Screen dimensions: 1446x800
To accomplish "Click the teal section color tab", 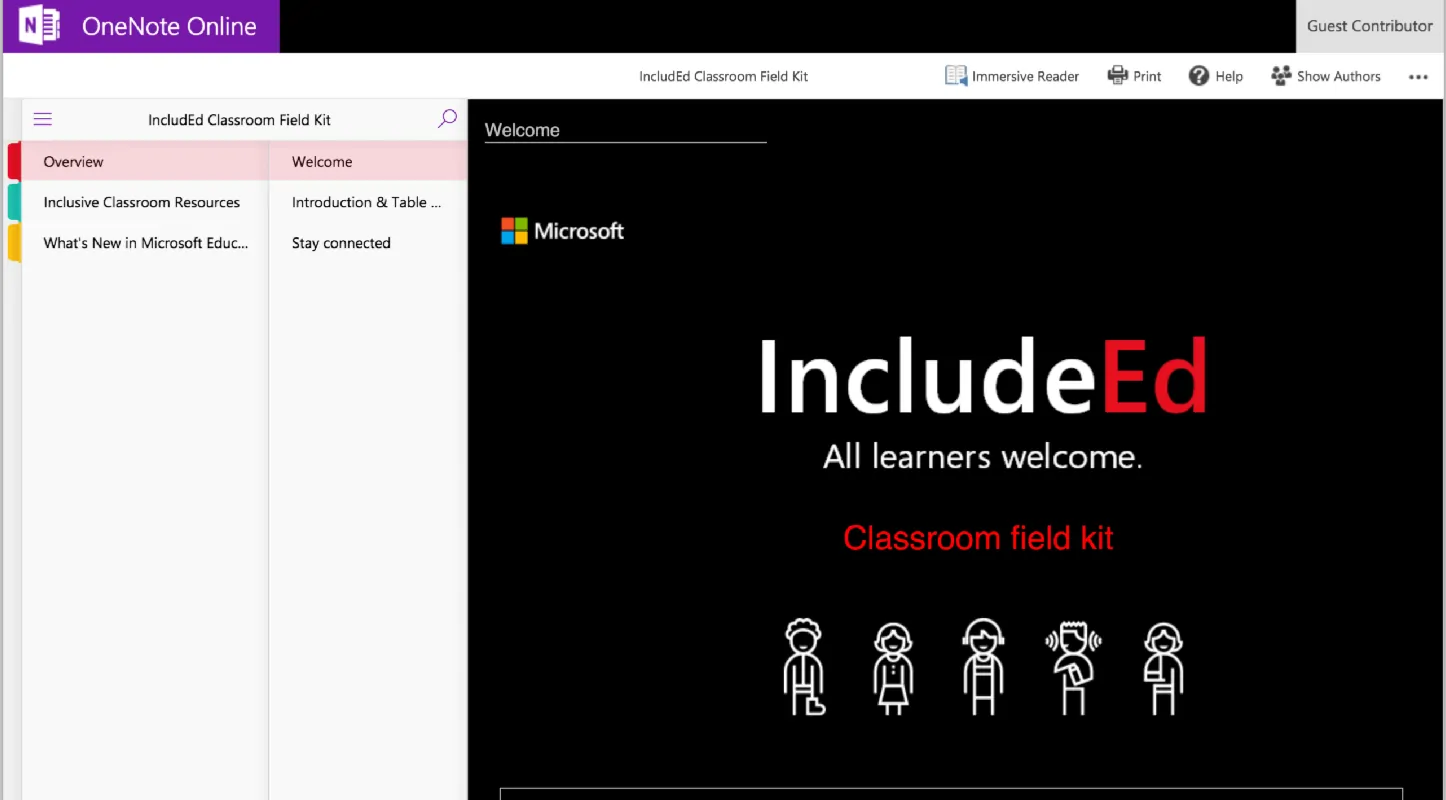I will coord(14,202).
